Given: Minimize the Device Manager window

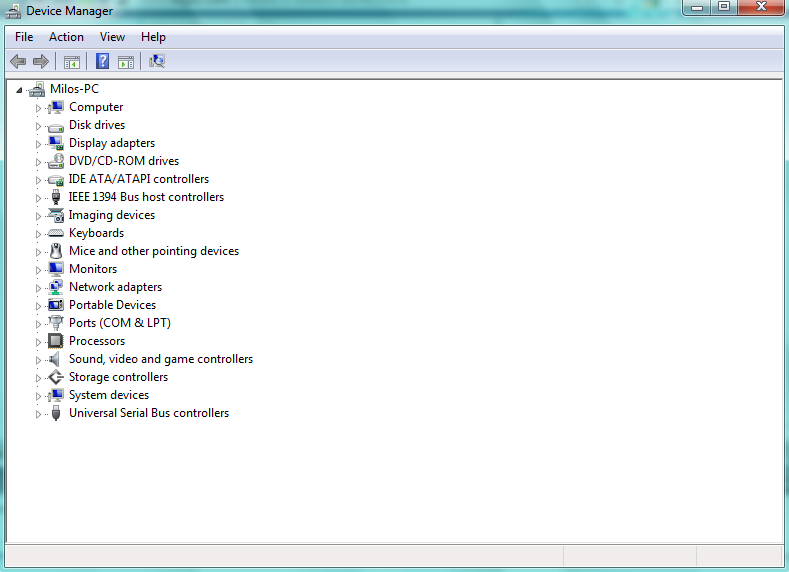Looking at the screenshot, I should tap(697, 7).
